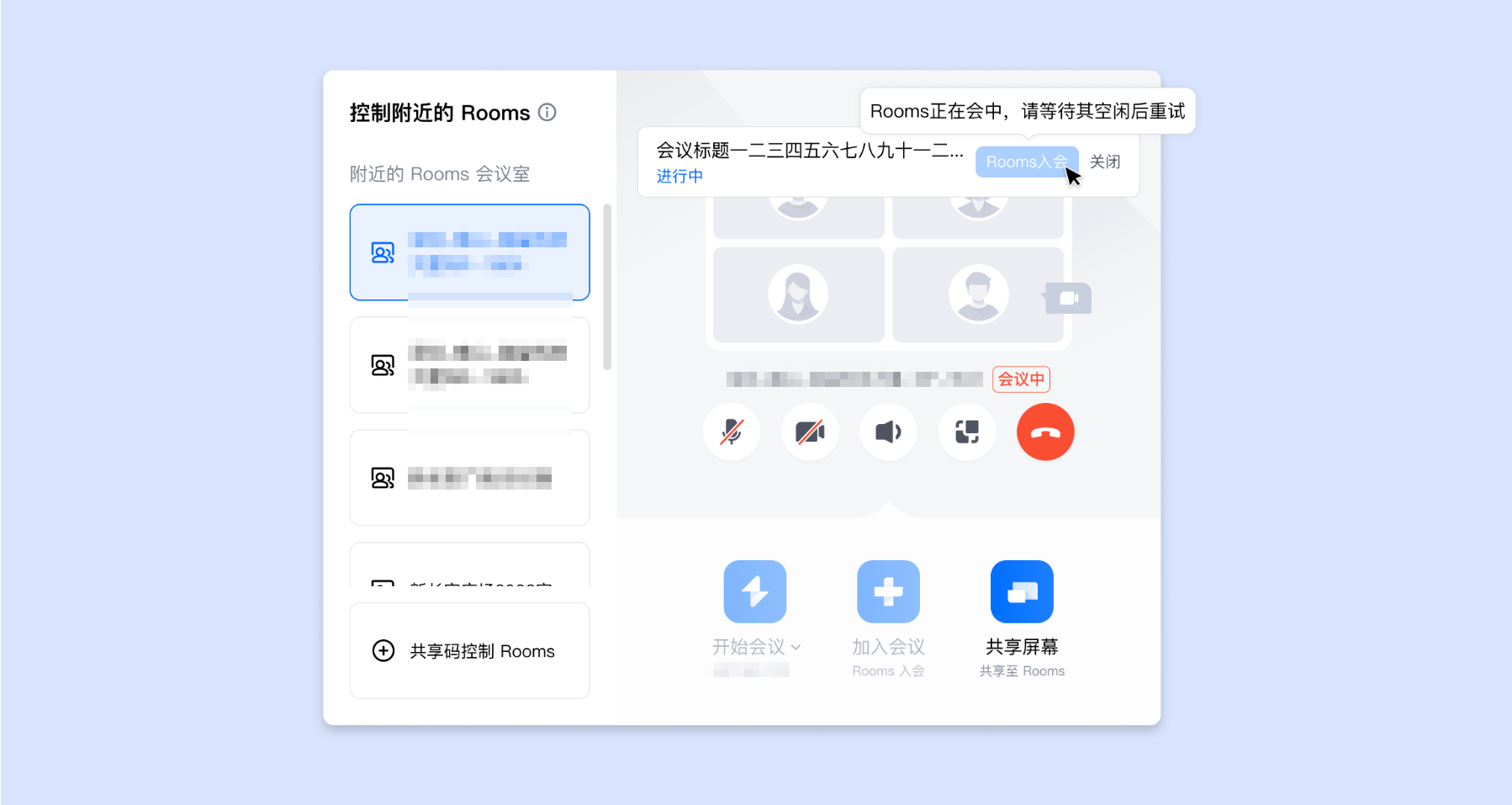Image resolution: width=1512 pixels, height=805 pixels.
Task: Click the camera icon beside the participant grid
Action: point(1068,299)
